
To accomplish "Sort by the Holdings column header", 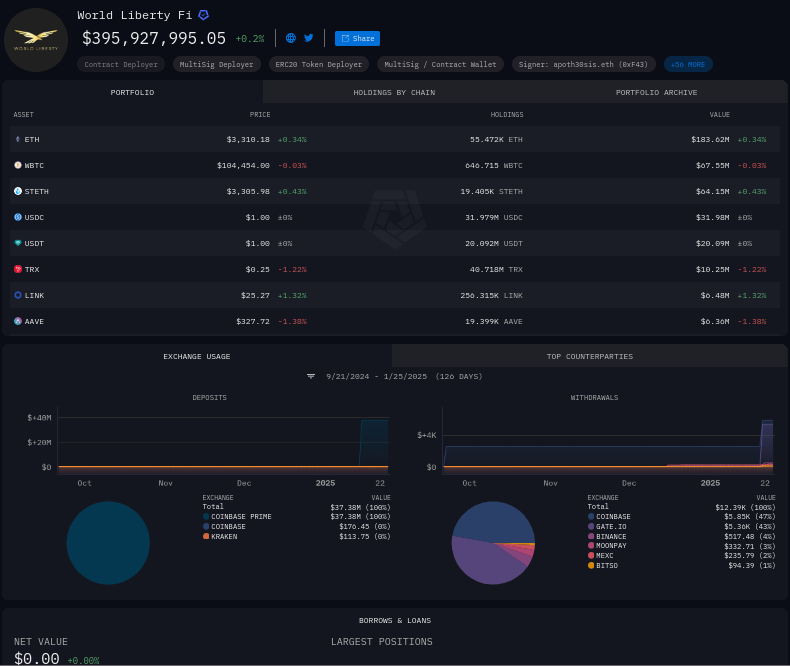I will (507, 115).
